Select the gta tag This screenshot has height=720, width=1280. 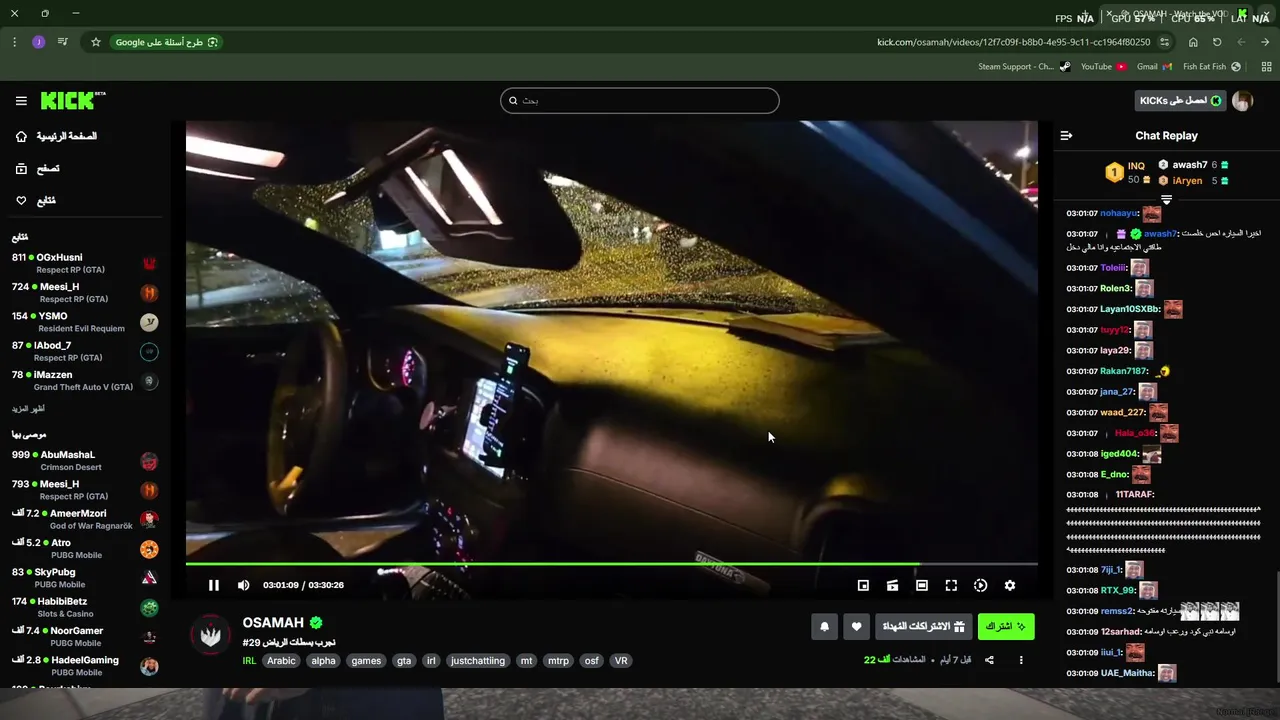pos(404,661)
